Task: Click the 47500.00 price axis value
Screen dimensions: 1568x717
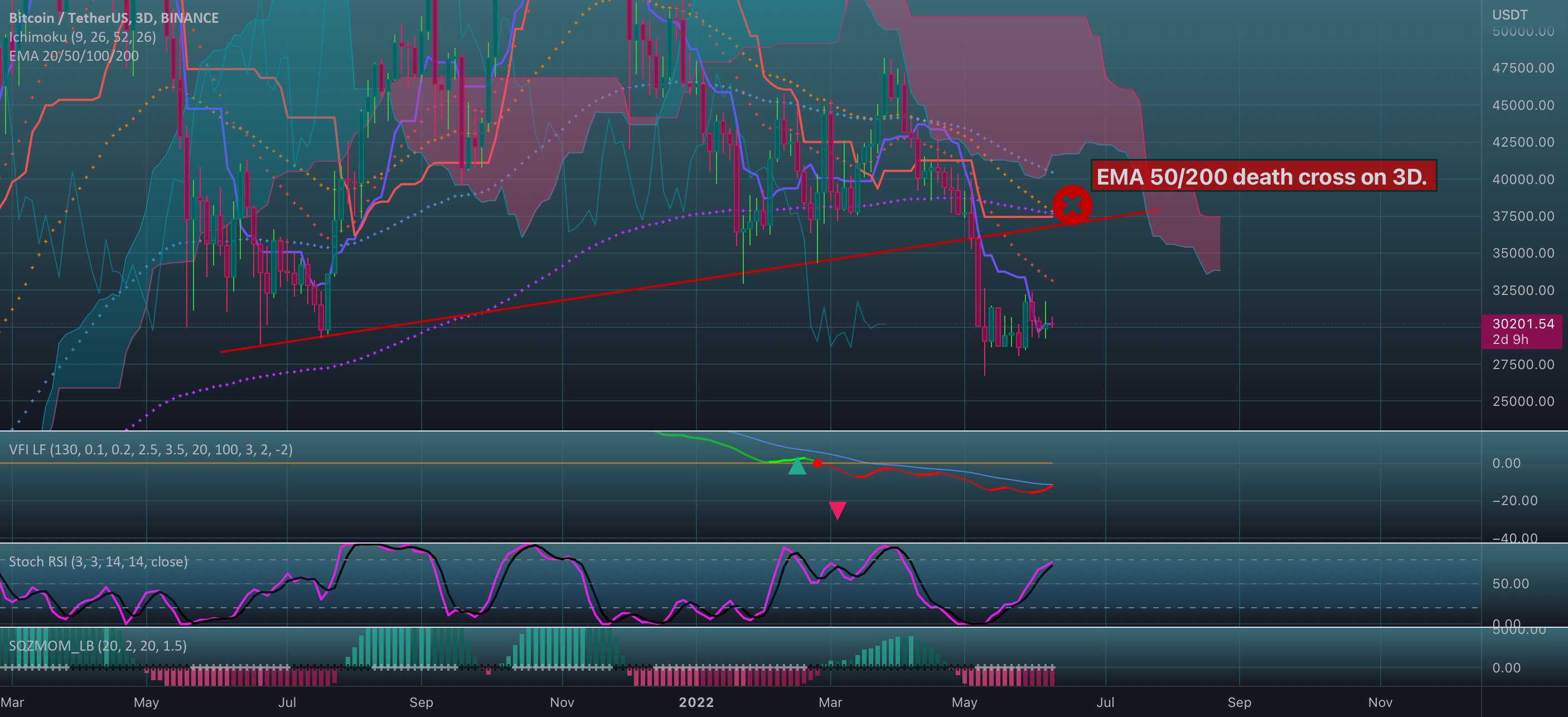Action: tap(1523, 68)
